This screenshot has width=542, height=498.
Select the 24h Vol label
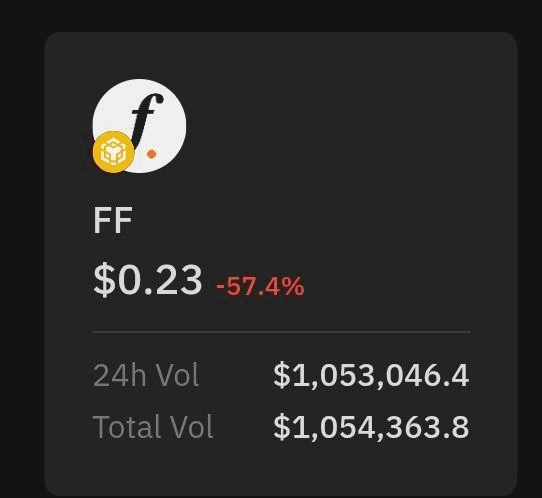(x=146, y=375)
